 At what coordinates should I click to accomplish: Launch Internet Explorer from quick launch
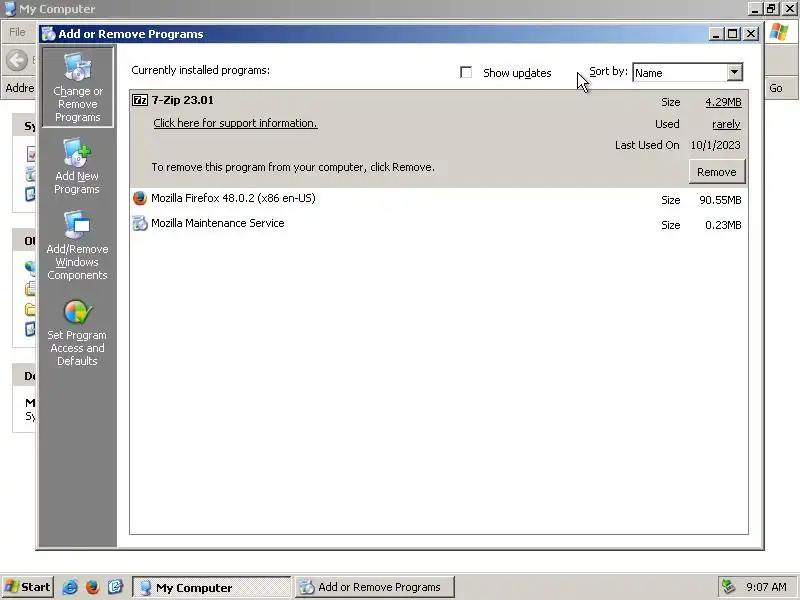pos(70,587)
